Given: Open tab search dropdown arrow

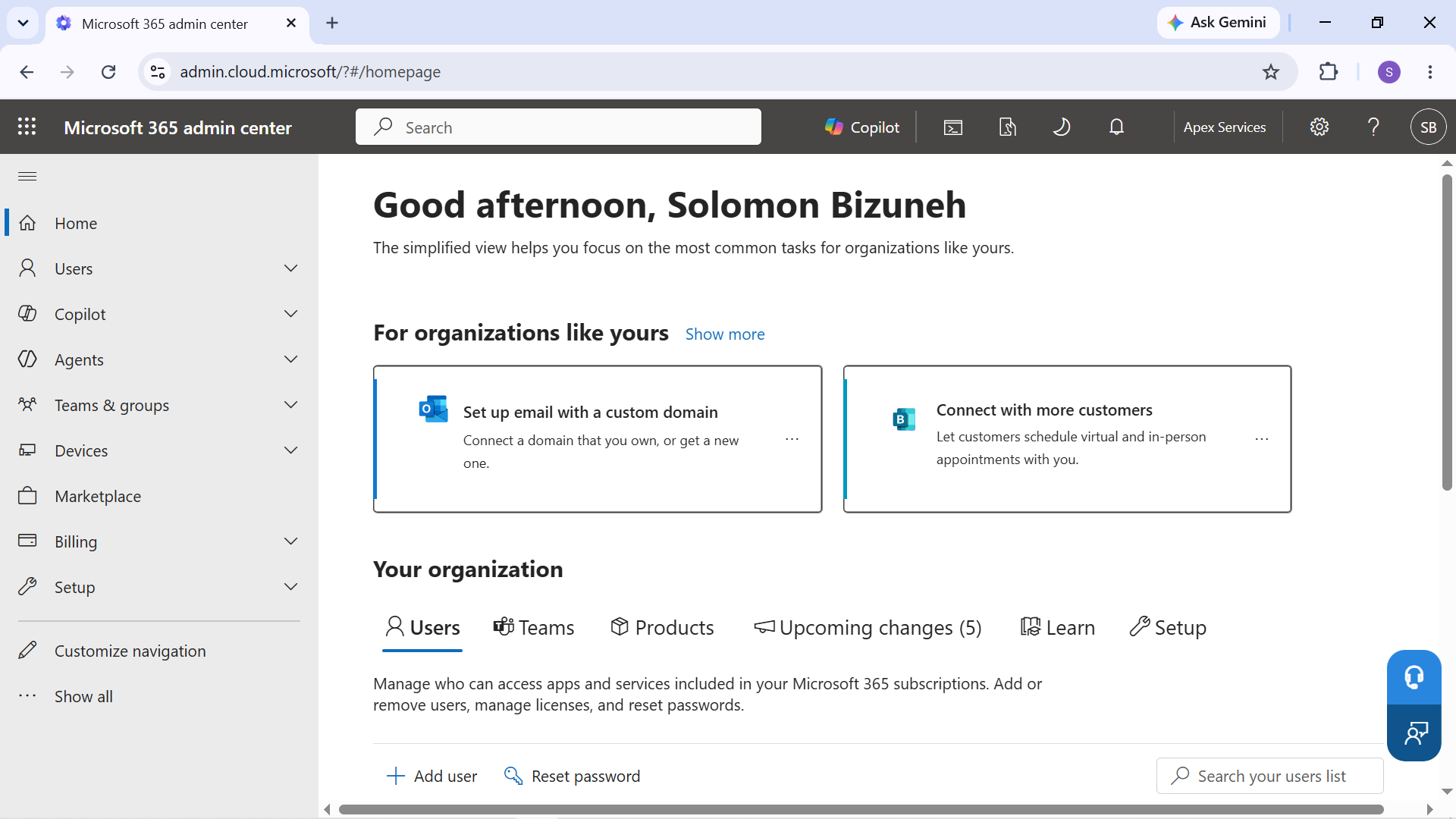Looking at the screenshot, I should point(23,23).
